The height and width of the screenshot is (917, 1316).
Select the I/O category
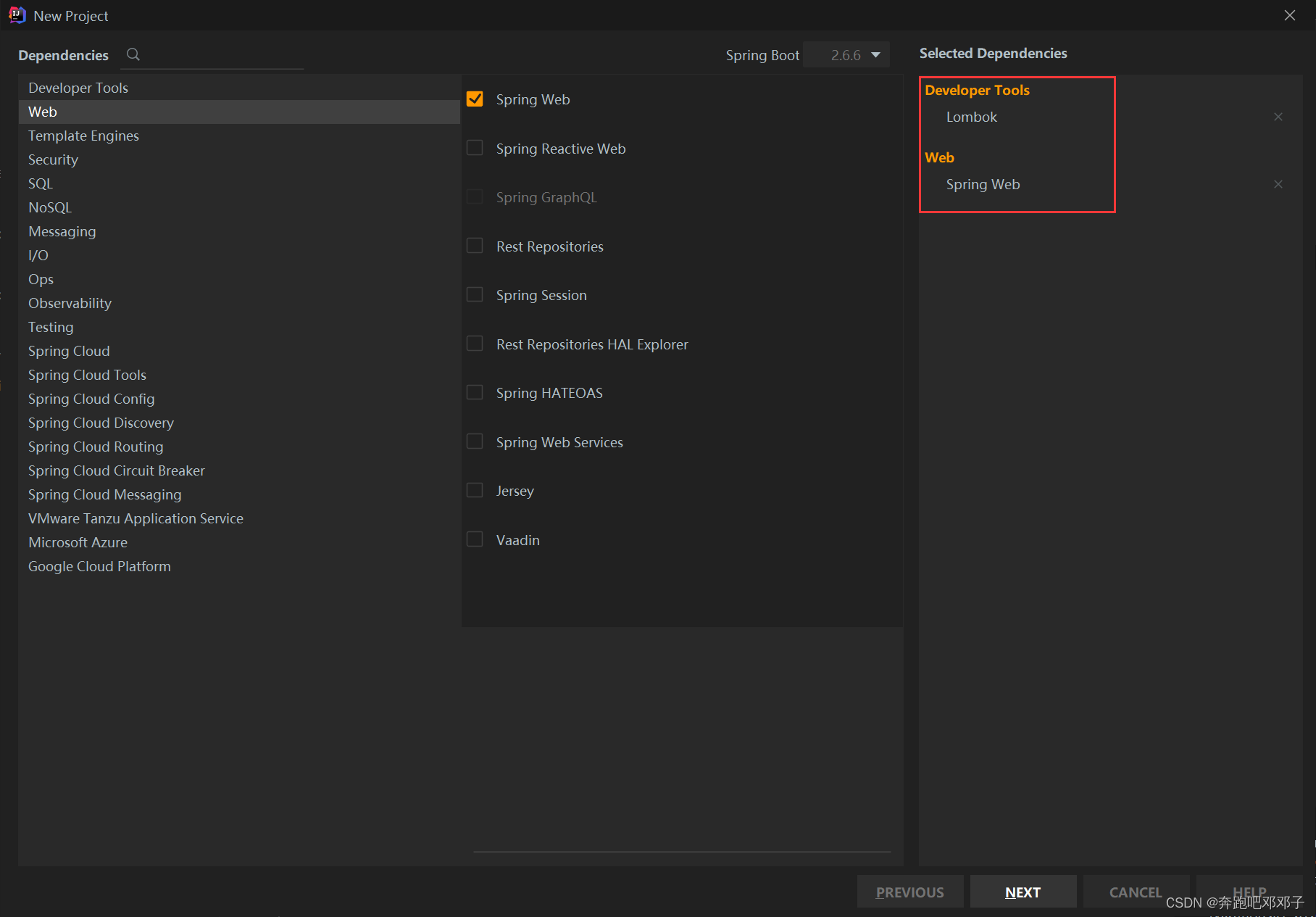click(x=239, y=255)
